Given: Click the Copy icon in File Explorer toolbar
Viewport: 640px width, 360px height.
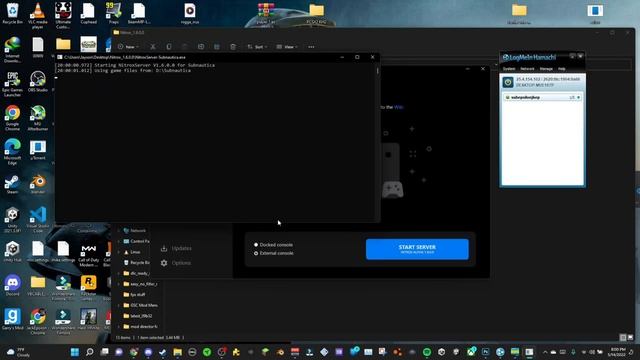Looking at the screenshot, I should tap(169, 47).
